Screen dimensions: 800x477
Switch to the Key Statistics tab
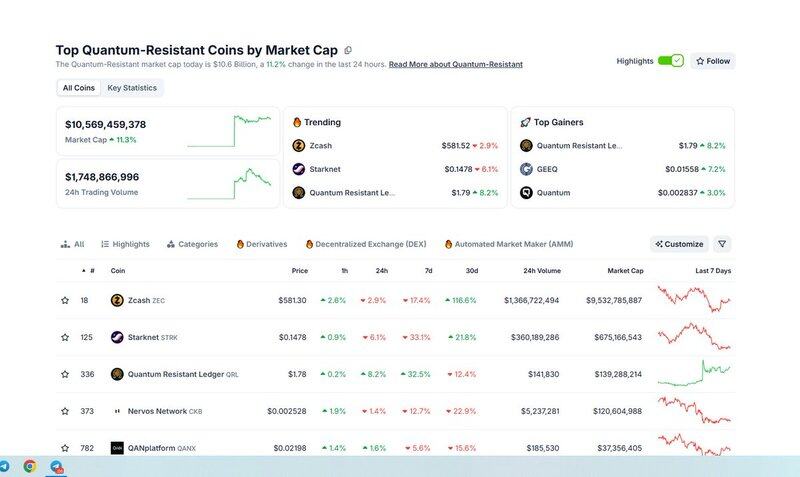coord(132,88)
